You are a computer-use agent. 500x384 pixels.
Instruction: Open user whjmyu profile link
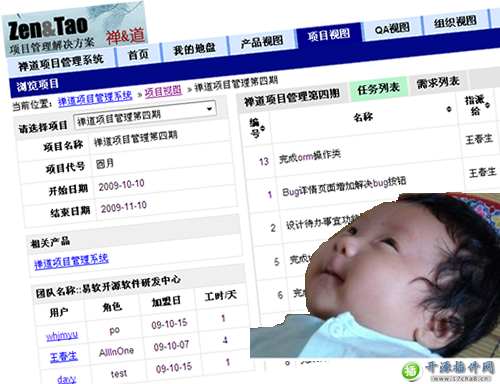click(62, 335)
